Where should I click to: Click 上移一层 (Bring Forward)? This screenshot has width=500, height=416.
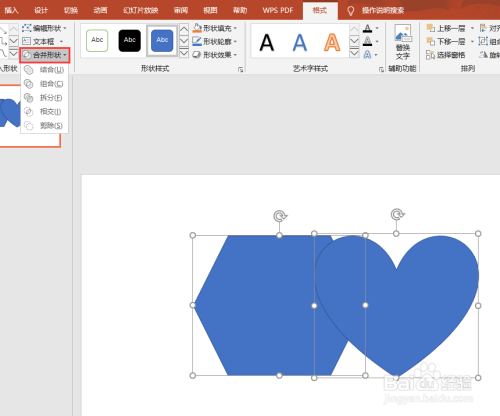[x=446, y=28]
